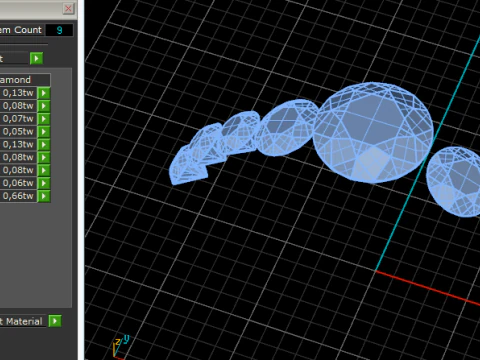480x360 pixels.
Task: Select the 0,07tw weight entry
Action: 18,119
